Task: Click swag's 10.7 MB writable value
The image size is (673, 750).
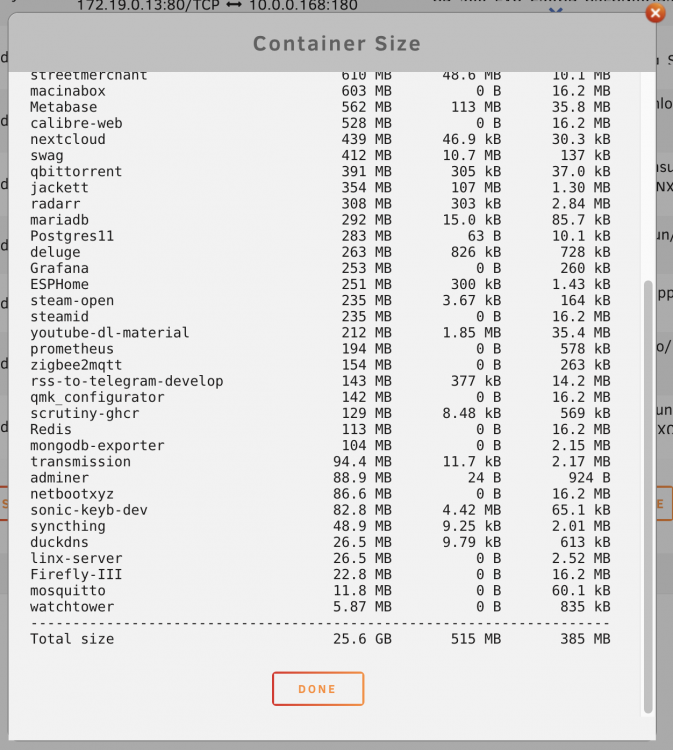Action: click(472, 155)
